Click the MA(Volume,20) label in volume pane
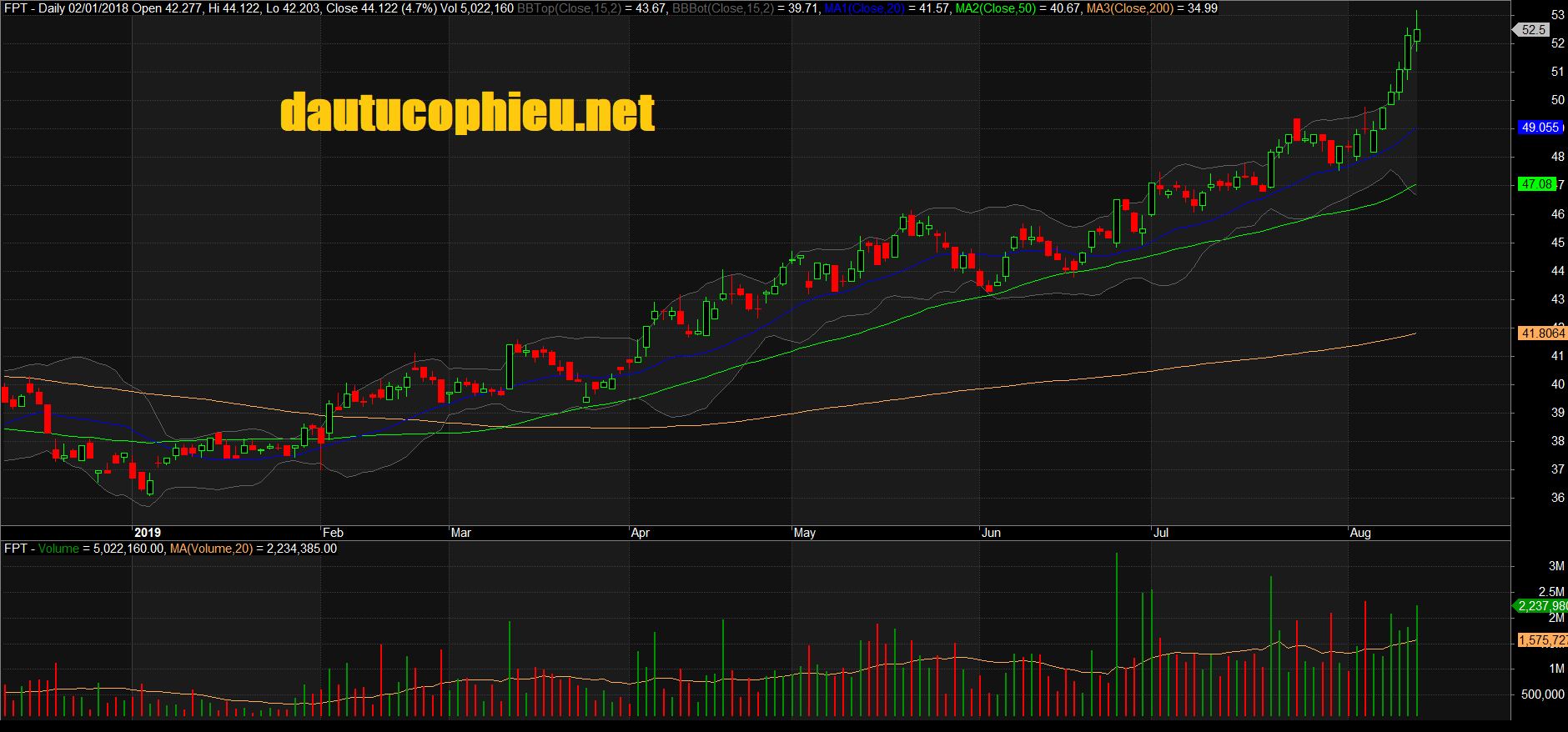The height and width of the screenshot is (732, 1568). click(x=211, y=549)
